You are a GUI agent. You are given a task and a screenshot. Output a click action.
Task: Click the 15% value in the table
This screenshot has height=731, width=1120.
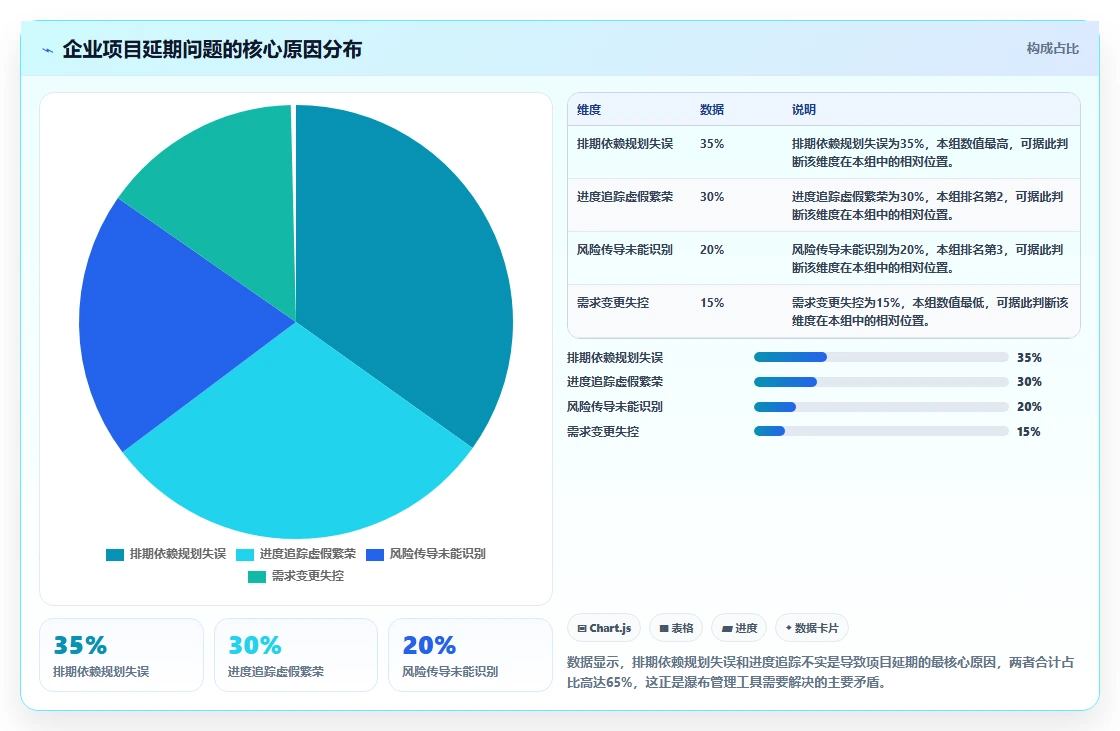712,303
